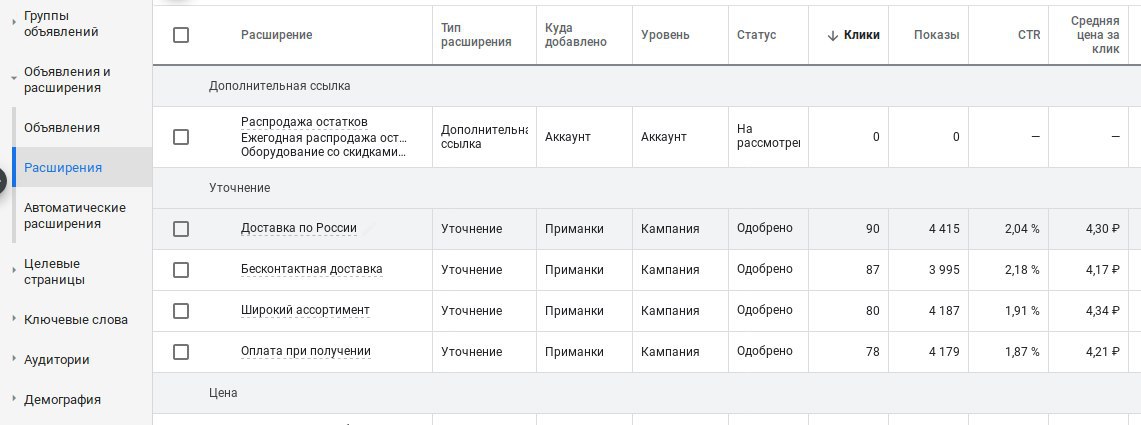Viewport: 1141px width, 425px height.
Task: Expand Ключевые слова in the sidebar
Action: pos(75,320)
